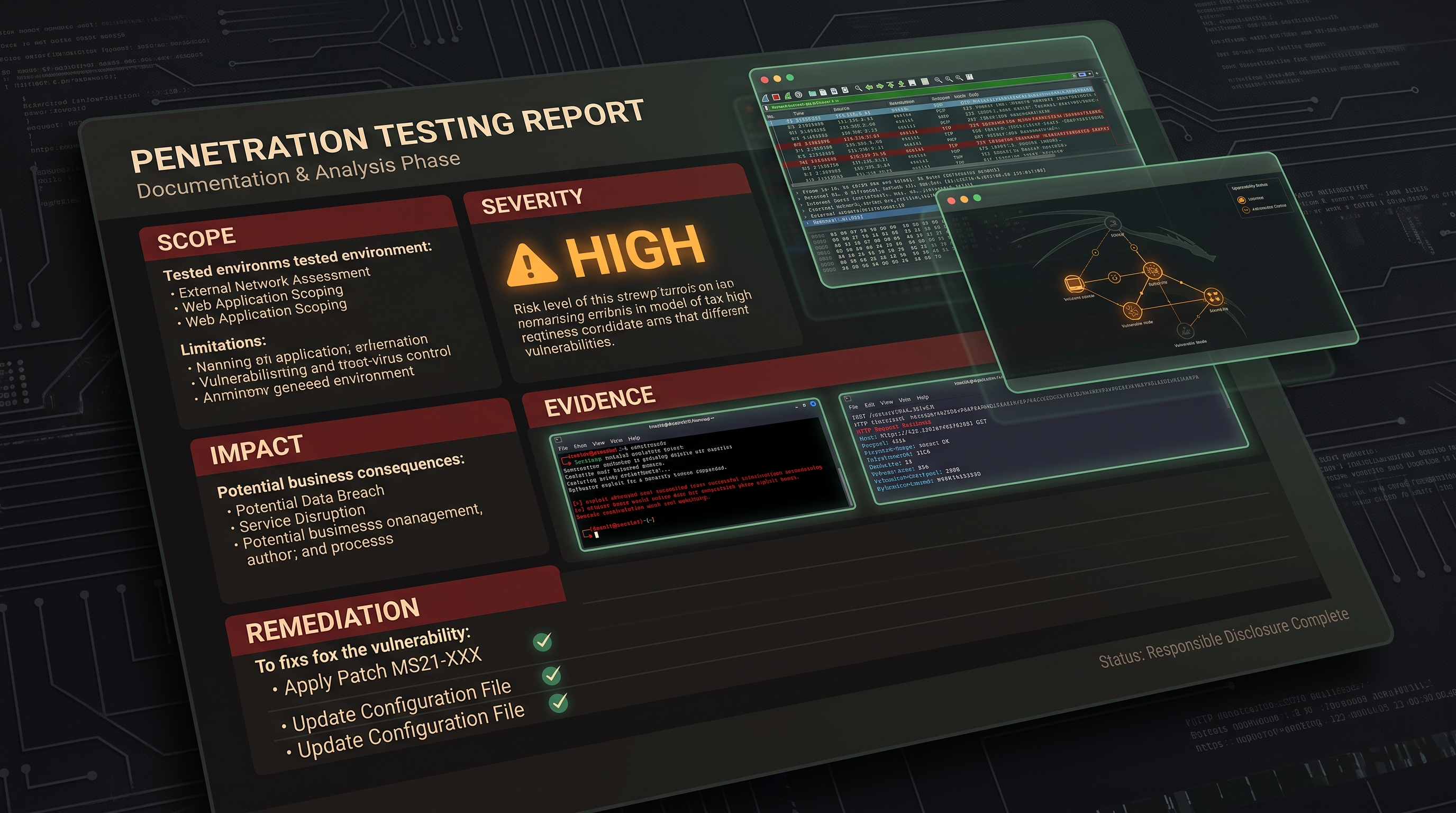Image resolution: width=1456 pixels, height=813 pixels.
Task: Click the green left arrow in capture toolbar
Action: point(870,87)
